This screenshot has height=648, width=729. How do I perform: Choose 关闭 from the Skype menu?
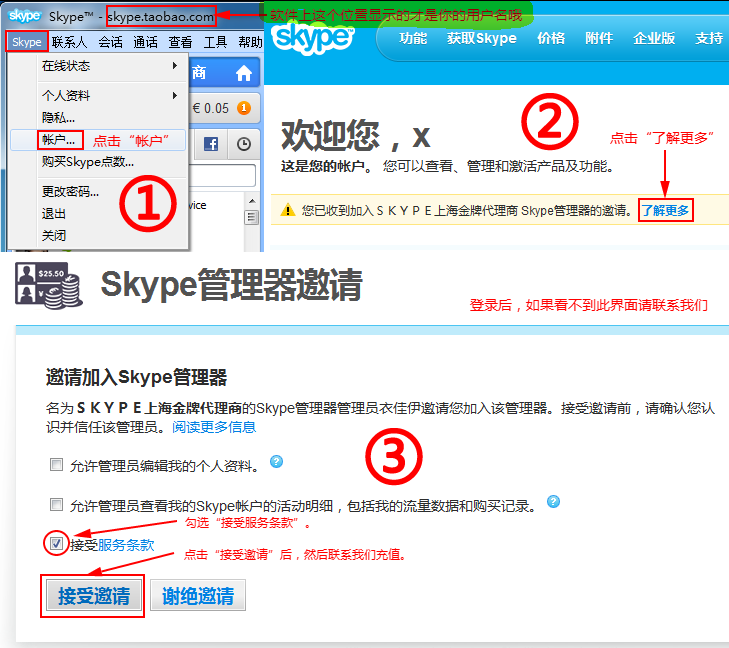98,235
